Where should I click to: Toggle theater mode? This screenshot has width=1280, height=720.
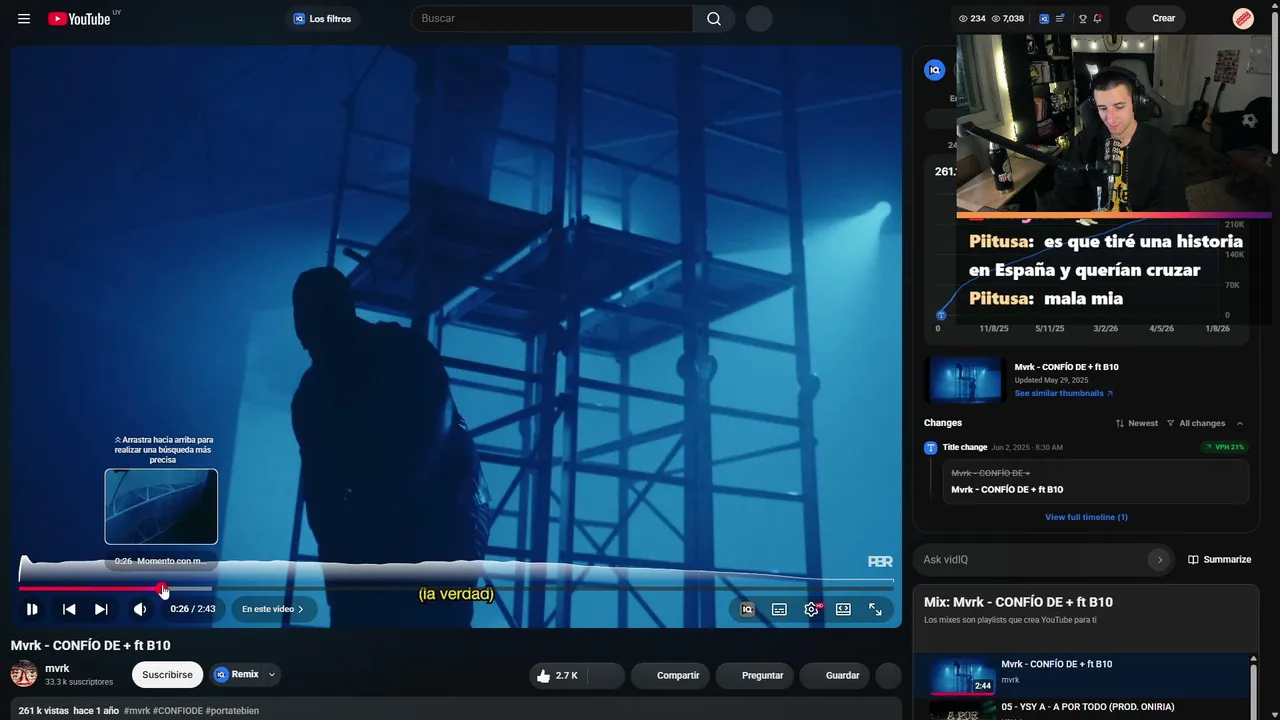coord(843,609)
